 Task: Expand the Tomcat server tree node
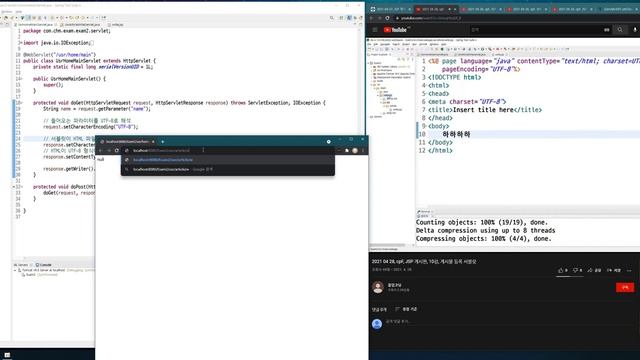click(15, 270)
